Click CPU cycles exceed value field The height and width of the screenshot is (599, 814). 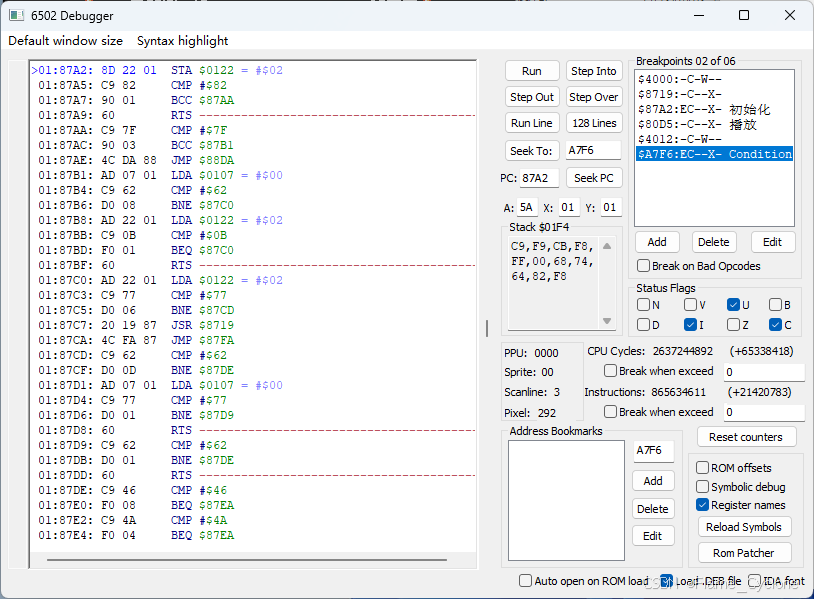(x=764, y=372)
